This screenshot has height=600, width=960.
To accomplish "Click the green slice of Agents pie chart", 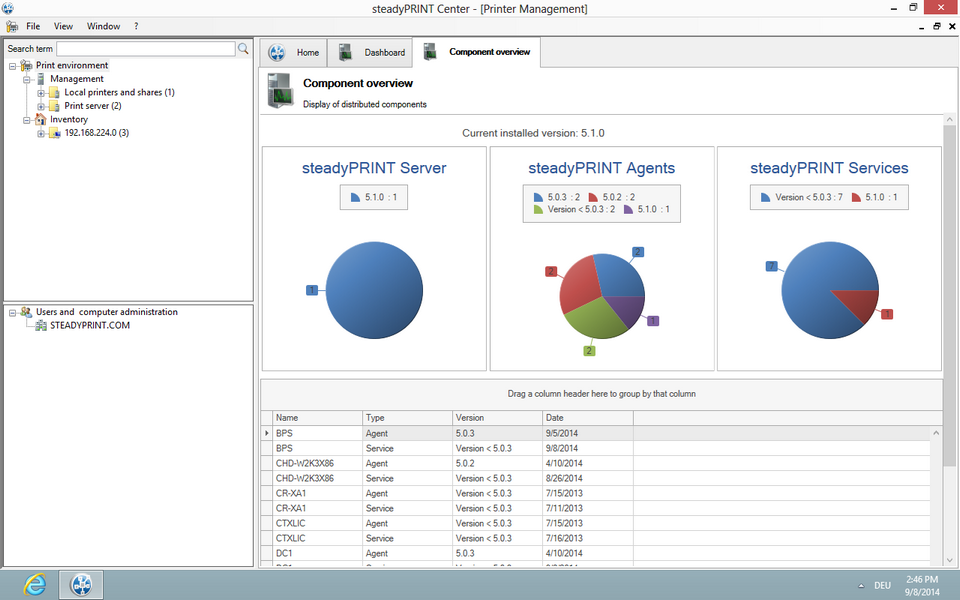I will point(594,318).
